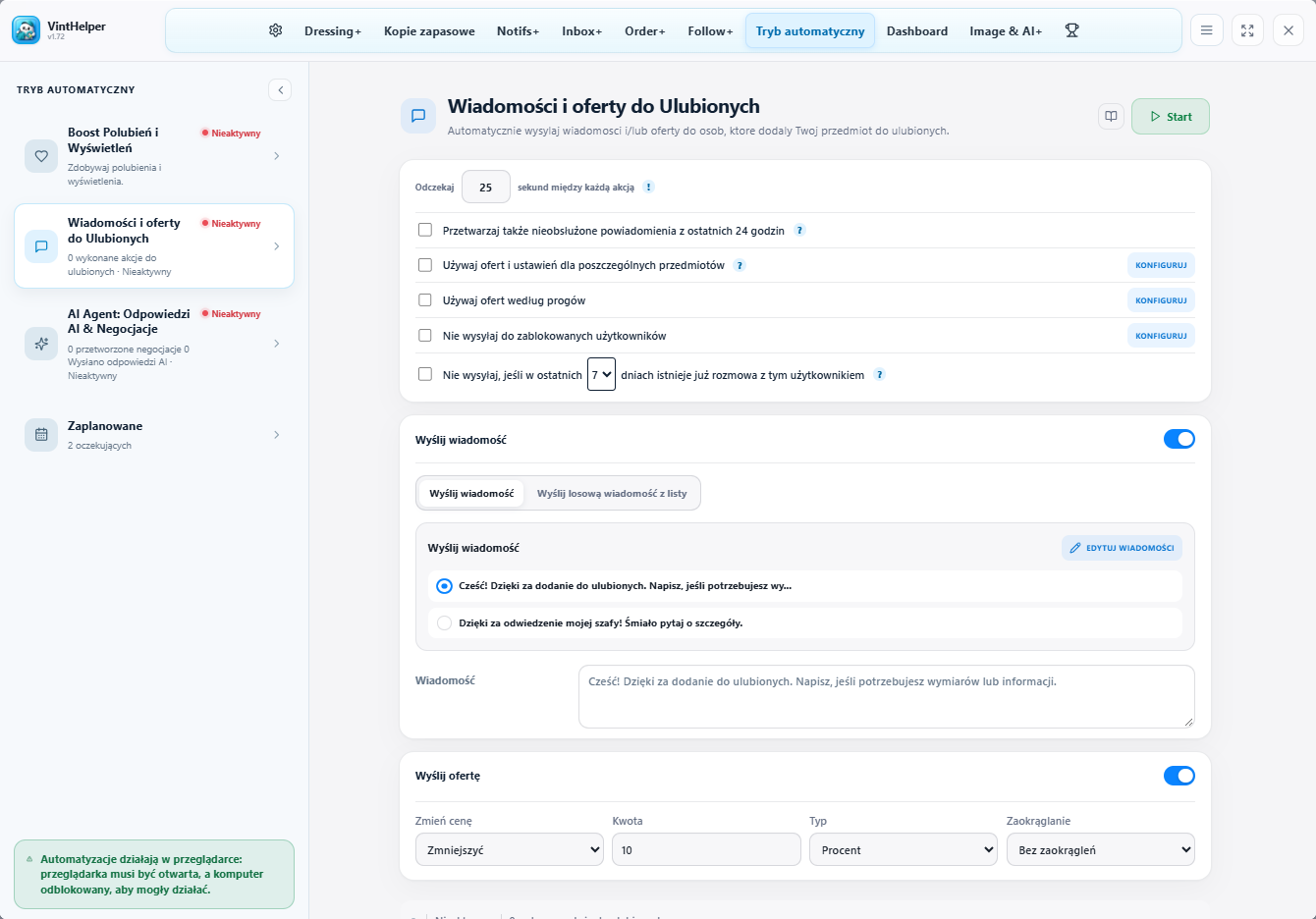The height and width of the screenshot is (919, 1316).
Task: Click the trophy icon in the navigation bar
Action: [1071, 30]
